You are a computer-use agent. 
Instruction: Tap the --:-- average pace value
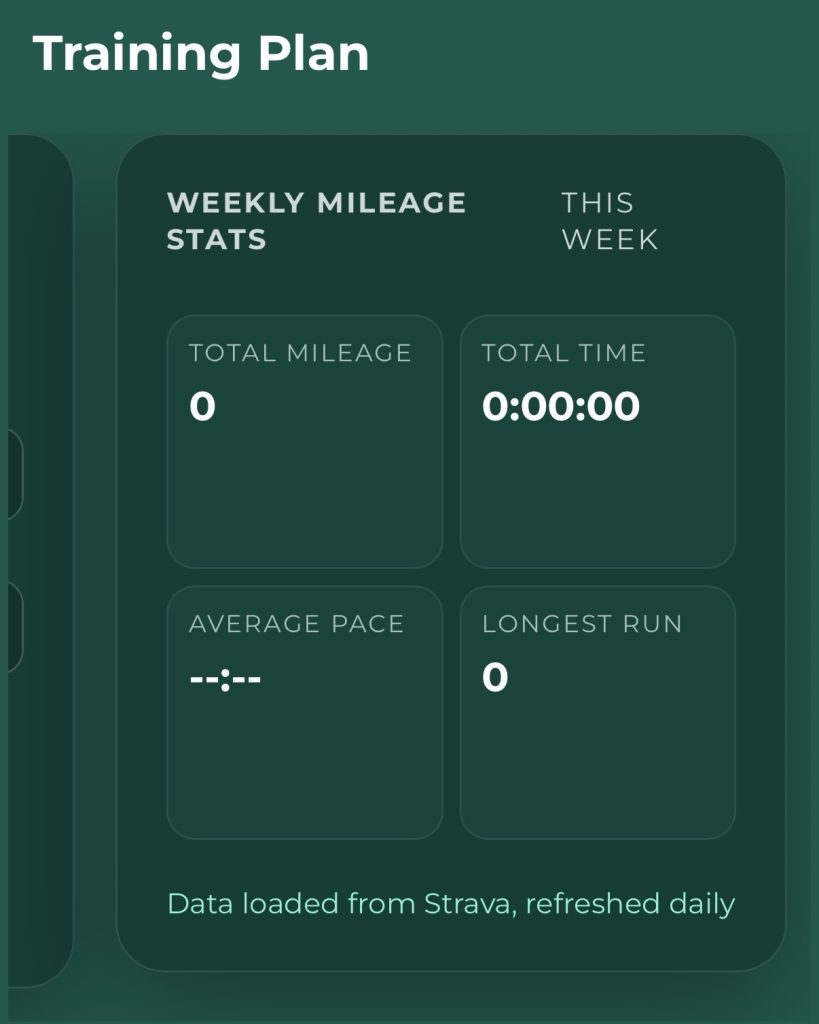click(x=225, y=679)
